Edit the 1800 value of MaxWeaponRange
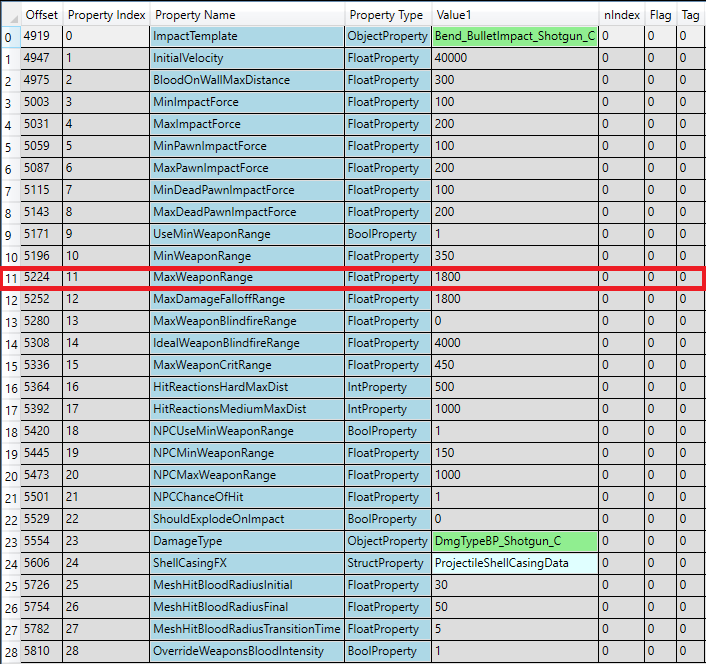706x664 pixels. [515, 277]
